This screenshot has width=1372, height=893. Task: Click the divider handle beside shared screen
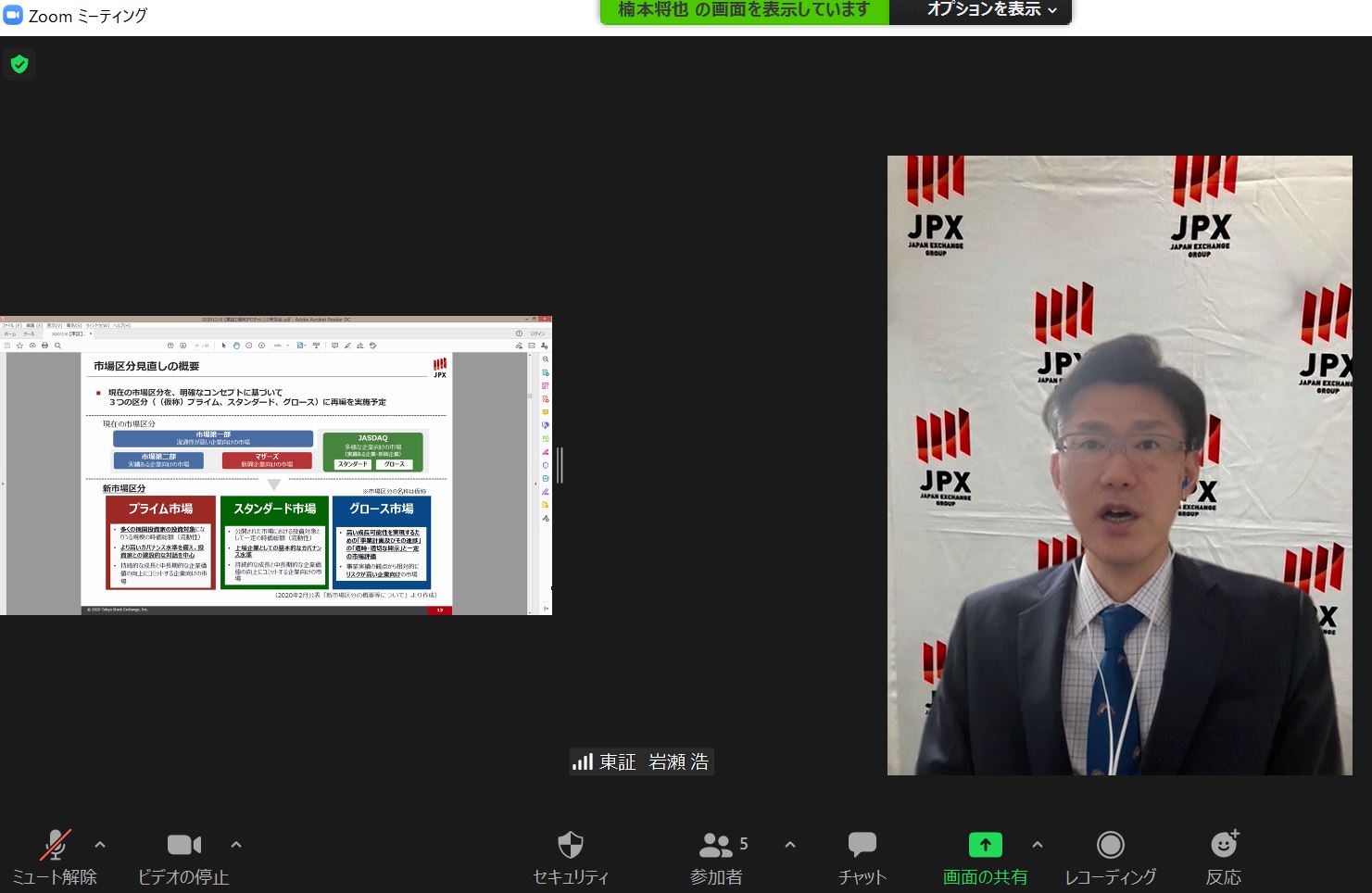click(x=560, y=465)
